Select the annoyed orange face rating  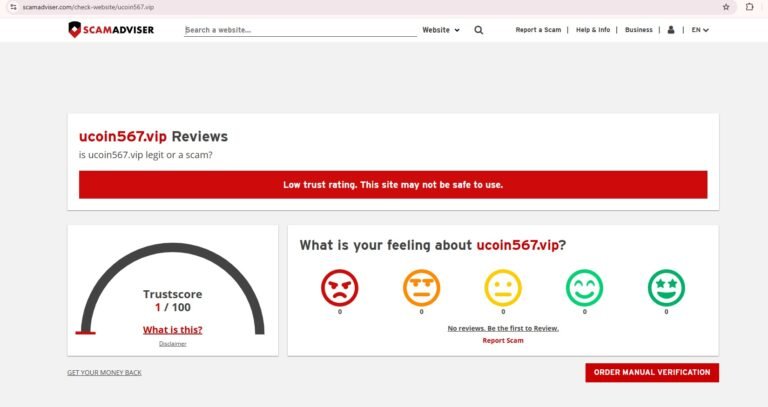(421, 289)
